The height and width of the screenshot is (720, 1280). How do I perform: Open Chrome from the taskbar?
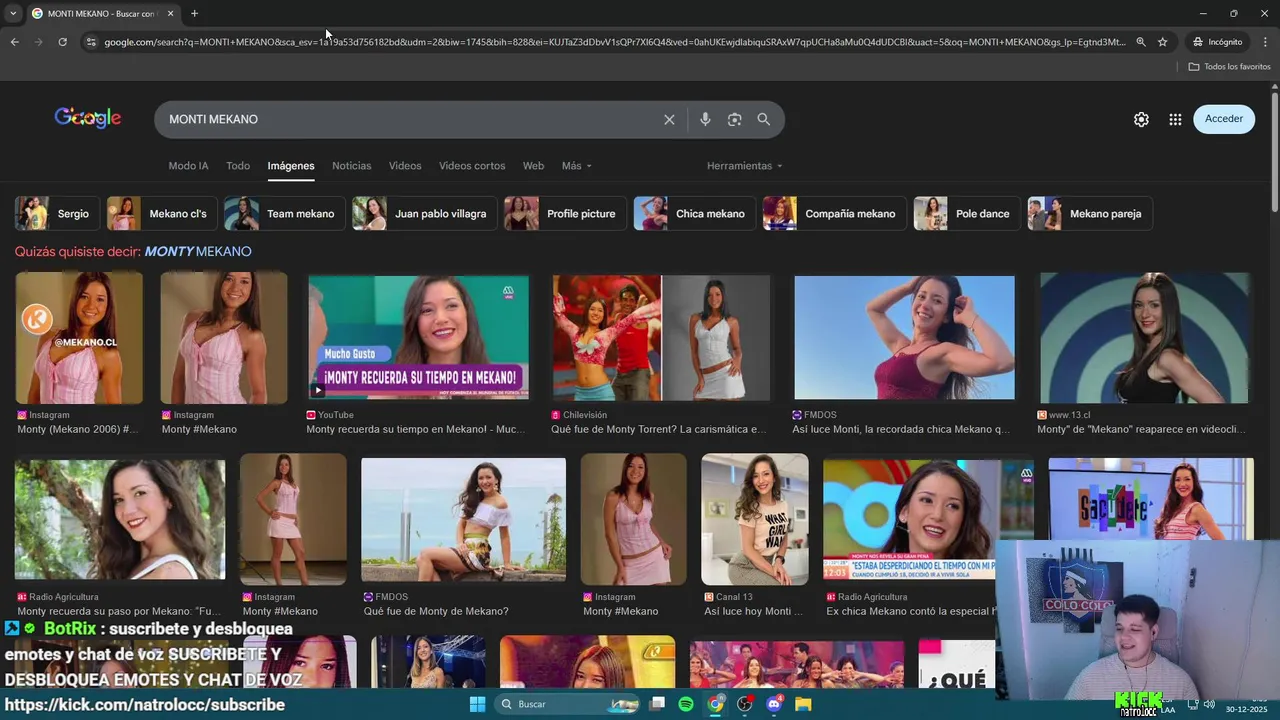tap(715, 704)
